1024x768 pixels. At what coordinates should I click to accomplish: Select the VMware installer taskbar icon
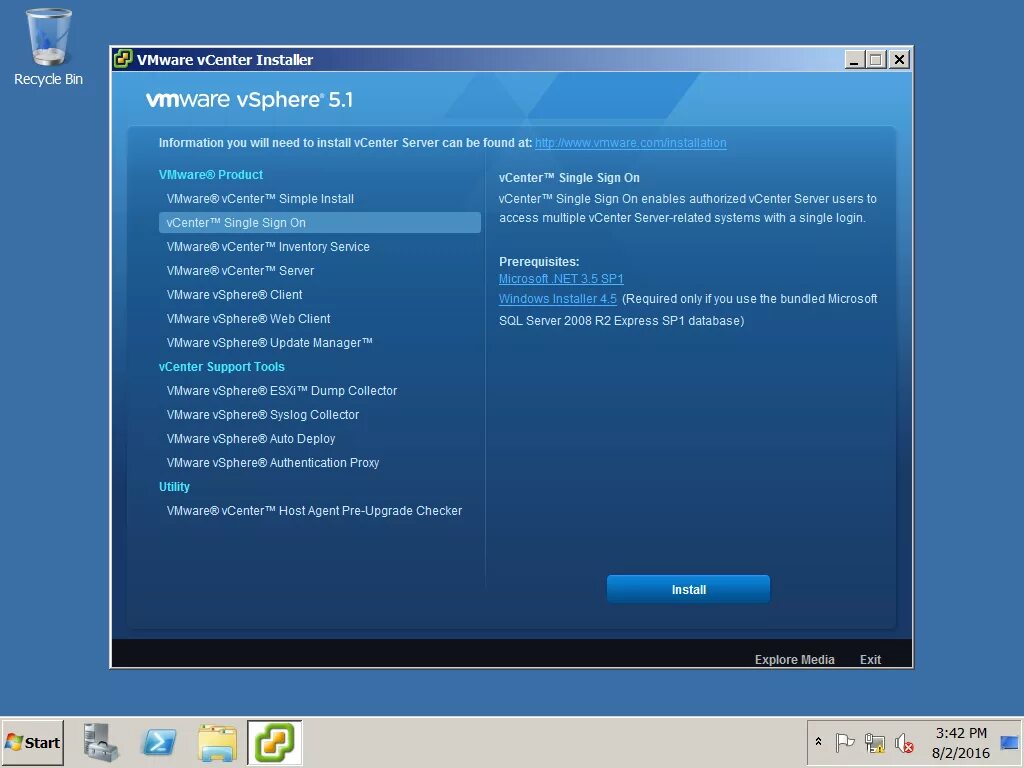(274, 743)
